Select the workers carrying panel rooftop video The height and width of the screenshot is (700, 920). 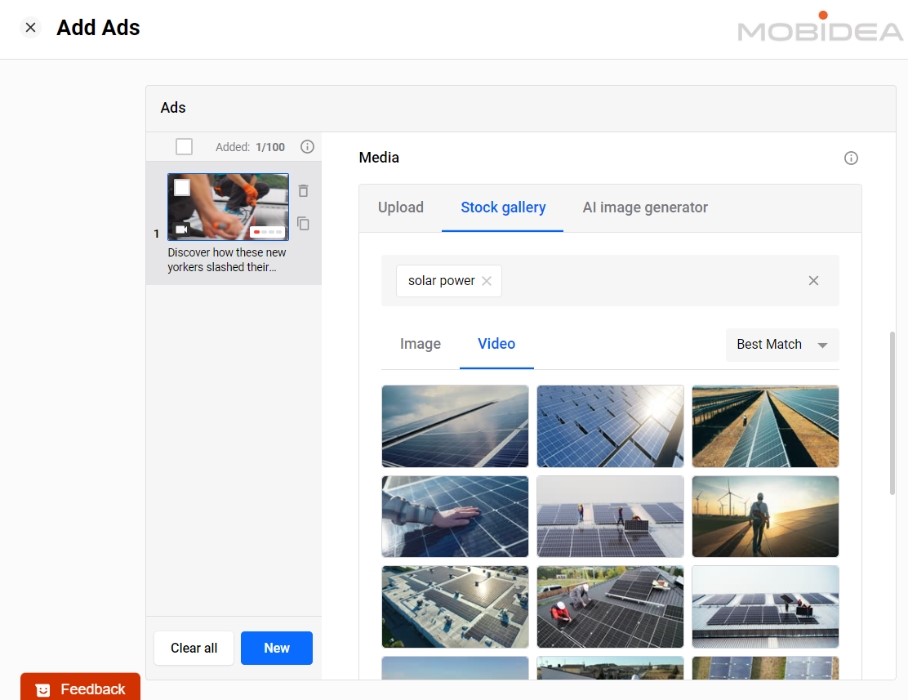[x=610, y=516]
